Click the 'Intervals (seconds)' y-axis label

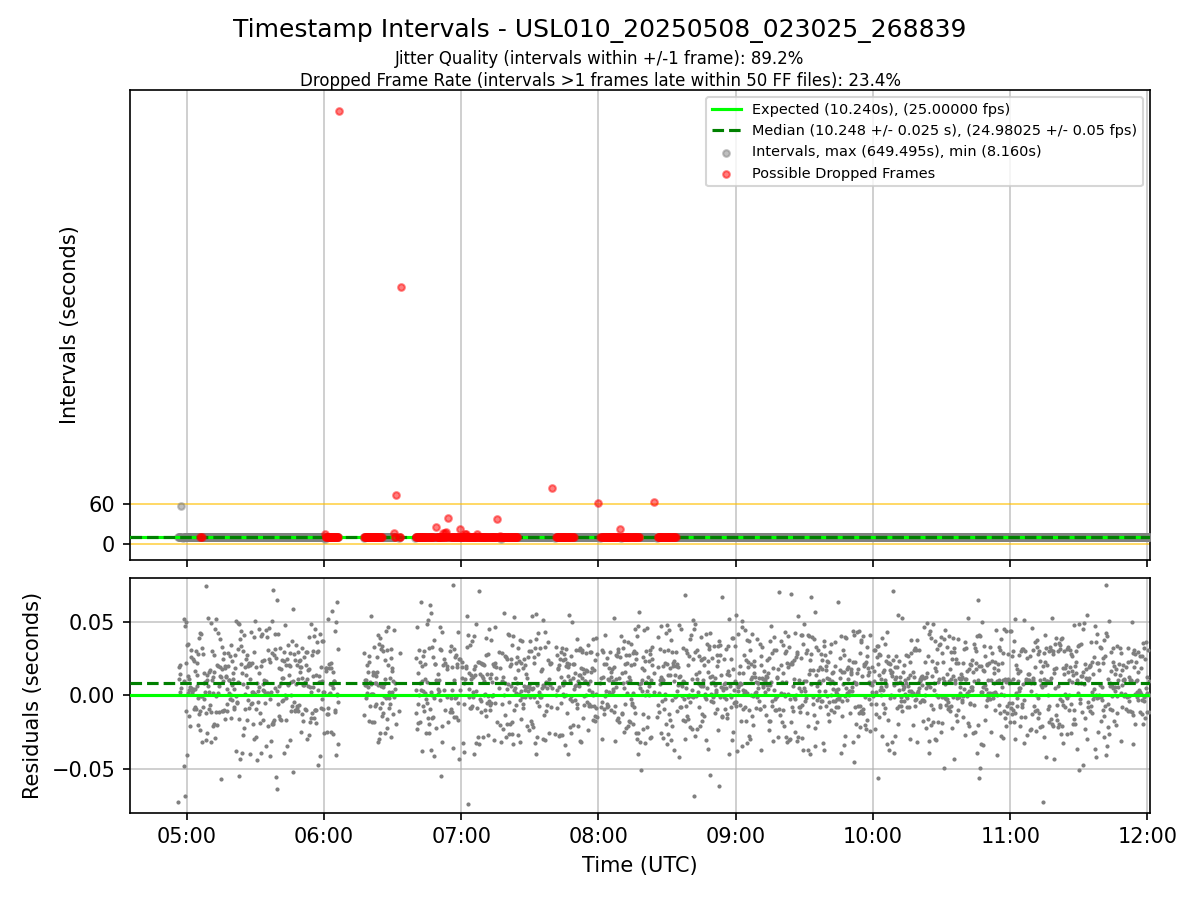(69, 325)
